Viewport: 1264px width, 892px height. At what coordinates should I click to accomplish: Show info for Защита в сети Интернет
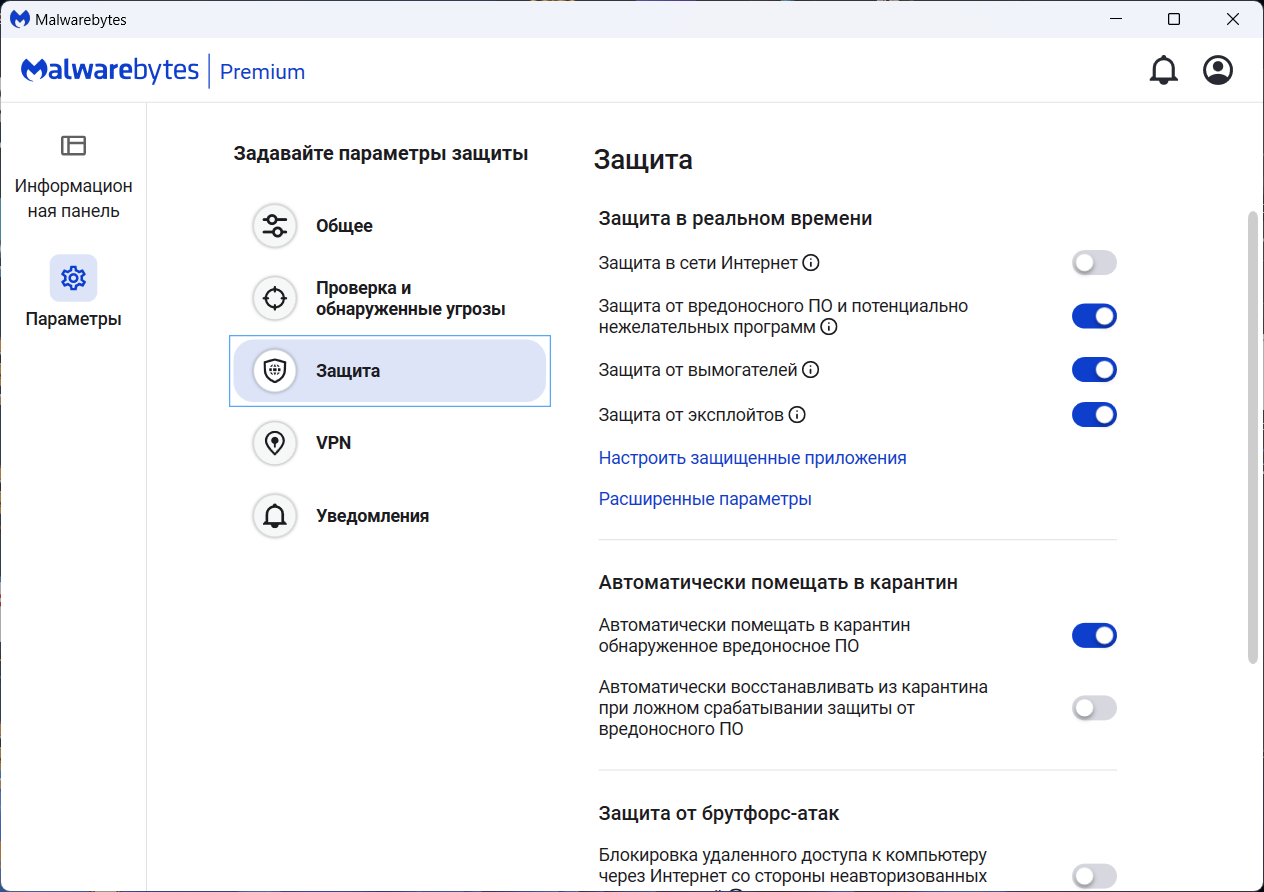click(811, 263)
